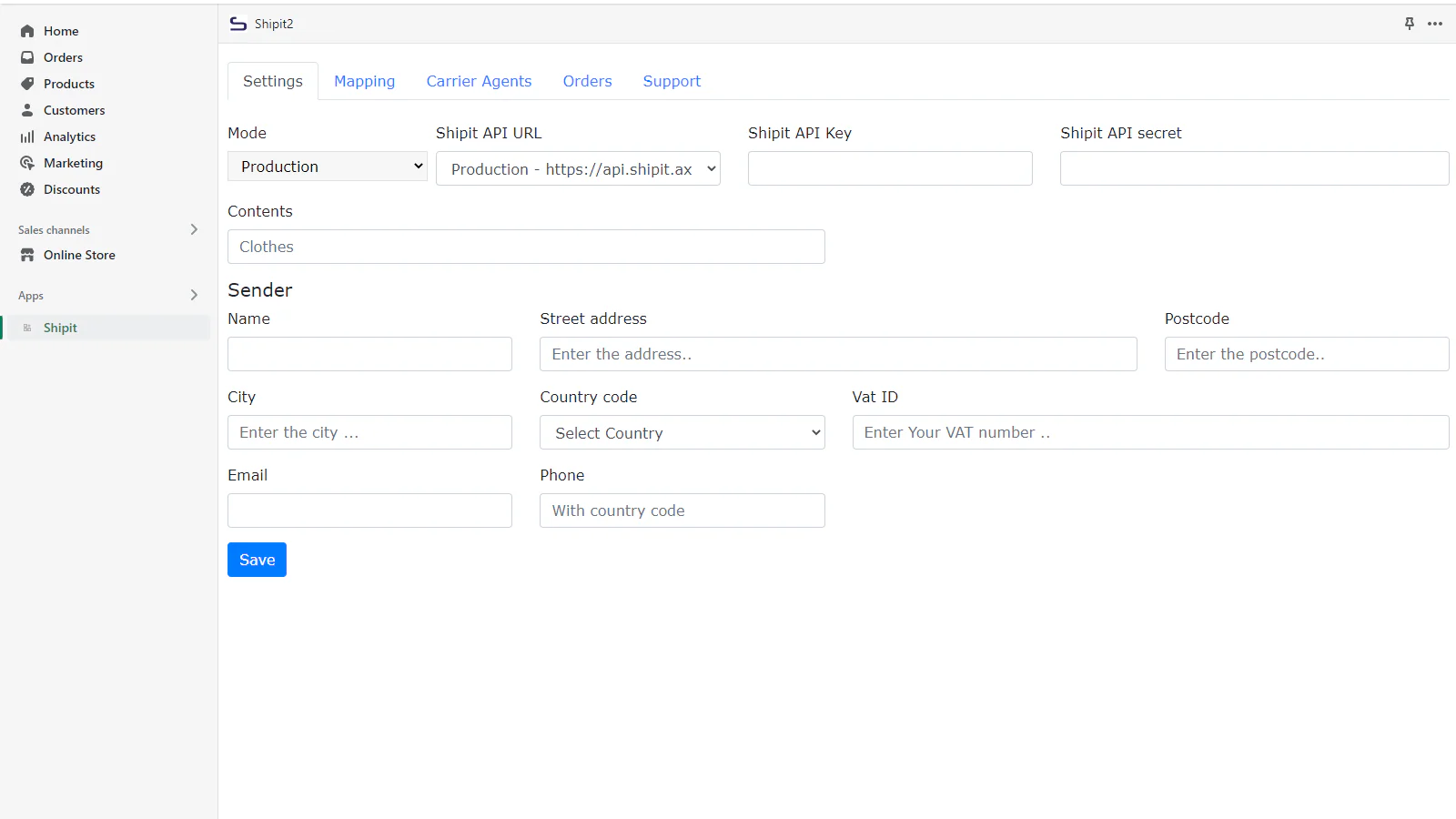Click the Sales channels heading
Viewport: 1456px width, 819px height.
point(54,230)
